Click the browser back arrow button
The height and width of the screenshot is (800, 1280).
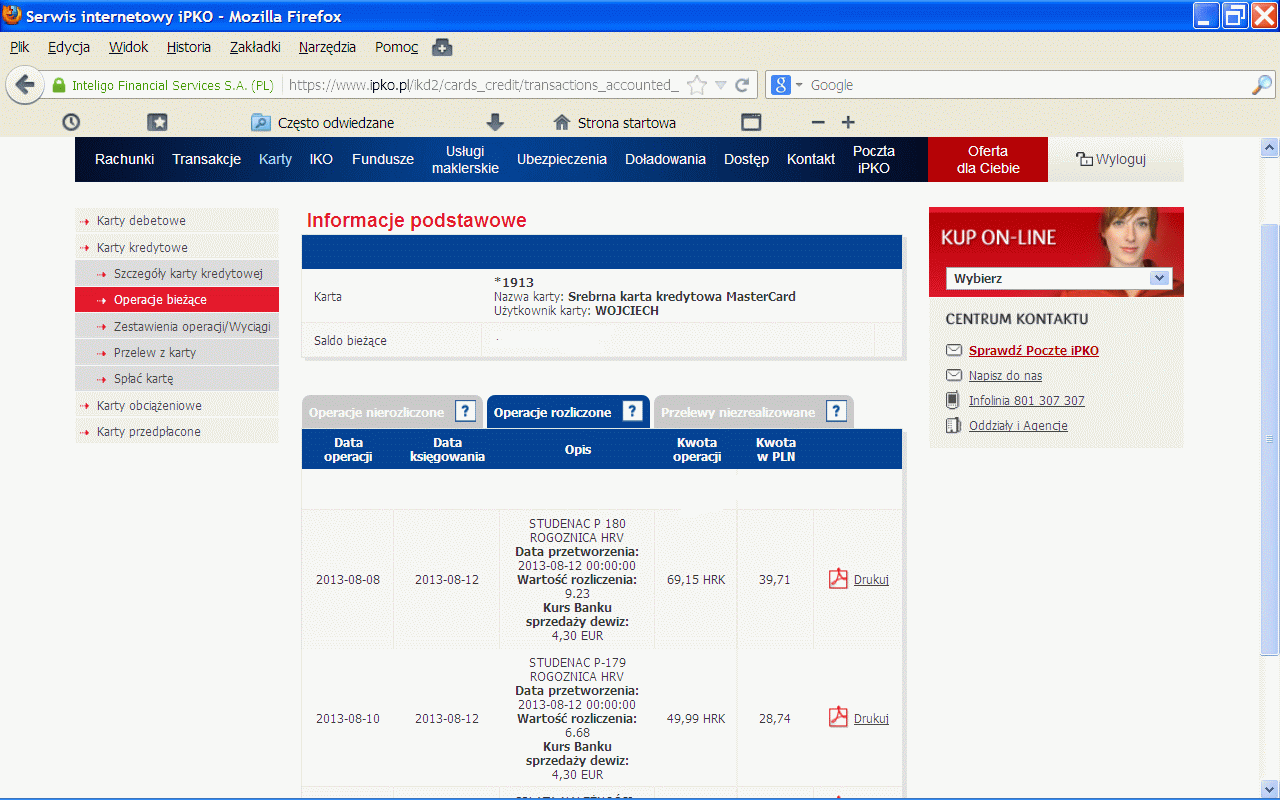pyautogui.click(x=25, y=85)
